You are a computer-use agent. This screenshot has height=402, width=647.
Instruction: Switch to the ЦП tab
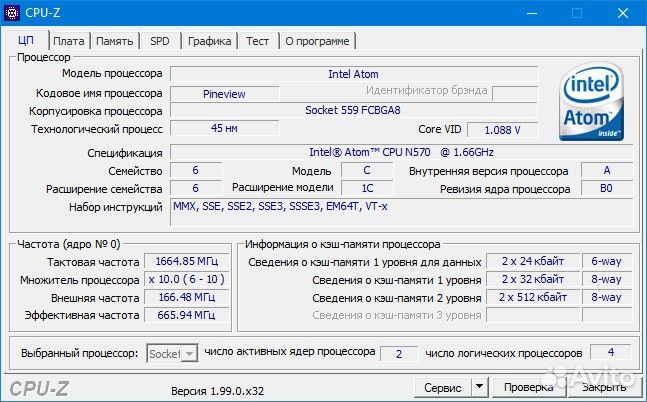[26, 40]
